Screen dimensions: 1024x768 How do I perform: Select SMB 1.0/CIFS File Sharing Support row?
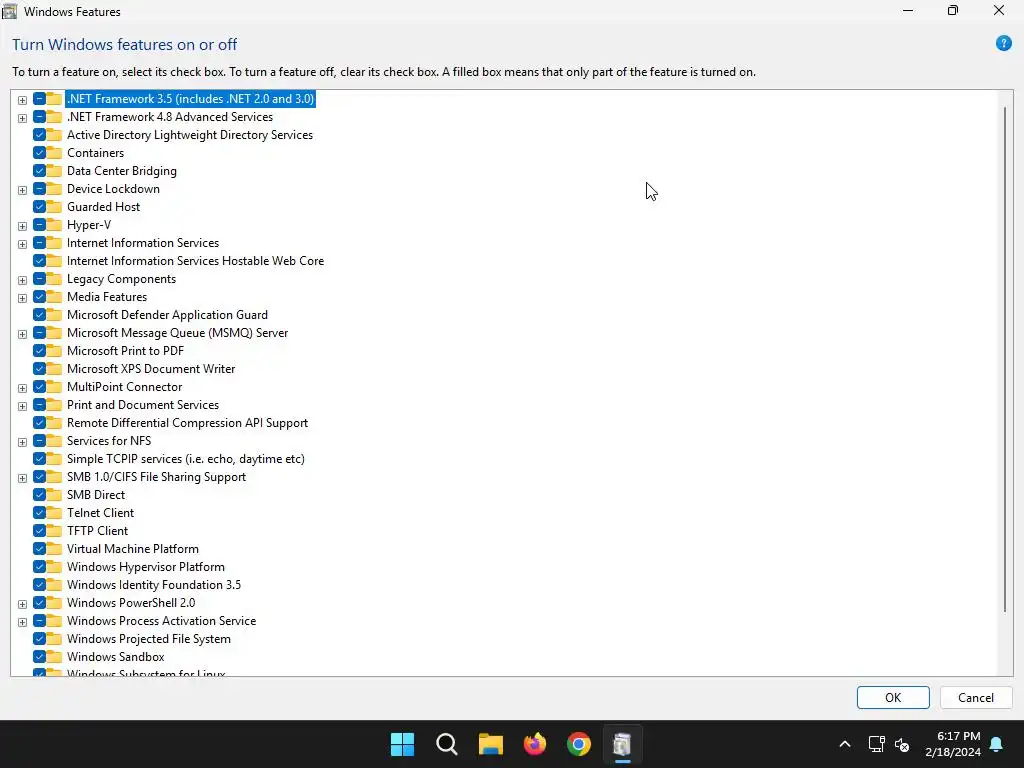[156, 477]
